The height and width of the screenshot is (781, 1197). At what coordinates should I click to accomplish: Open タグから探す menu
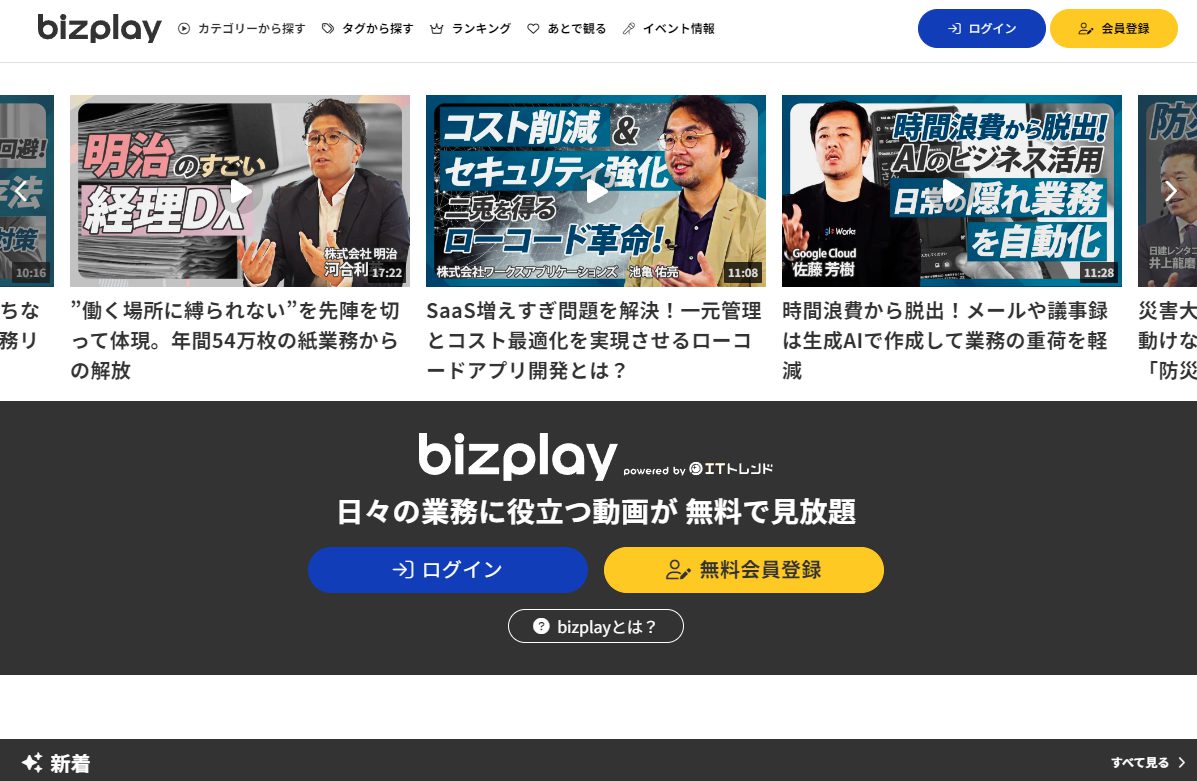[367, 28]
